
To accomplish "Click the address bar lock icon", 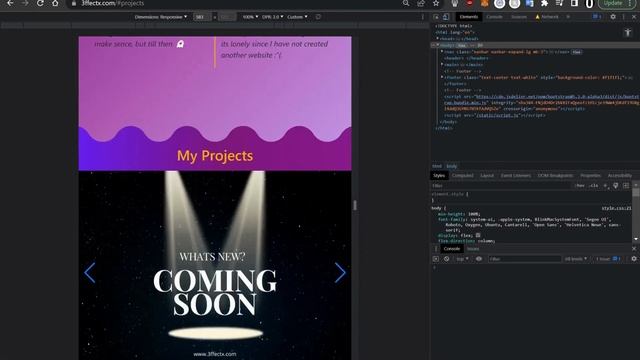I will coord(74,3).
